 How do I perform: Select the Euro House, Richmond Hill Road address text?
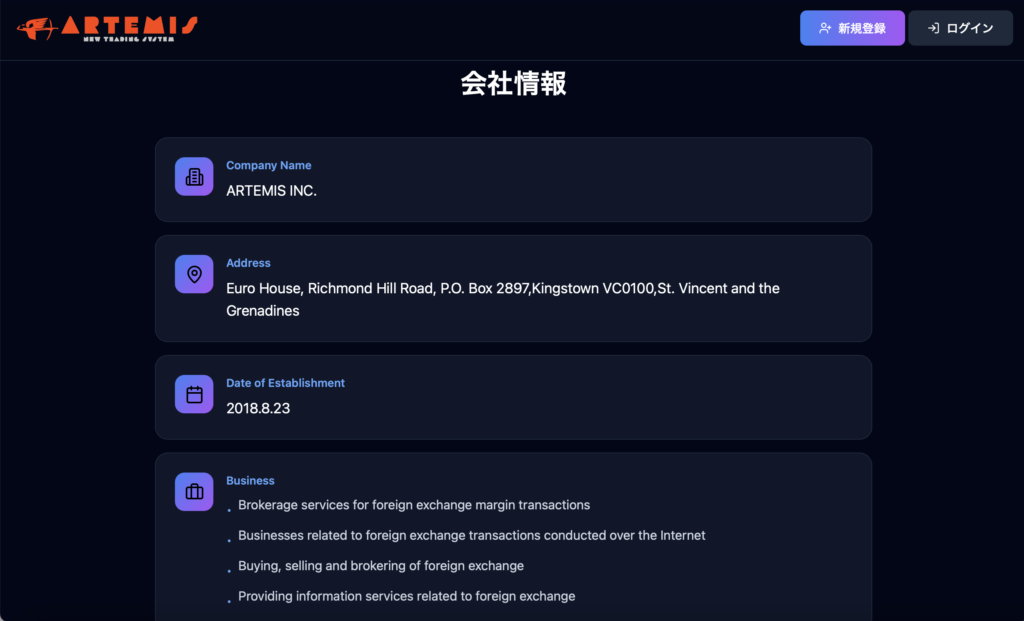coord(503,299)
